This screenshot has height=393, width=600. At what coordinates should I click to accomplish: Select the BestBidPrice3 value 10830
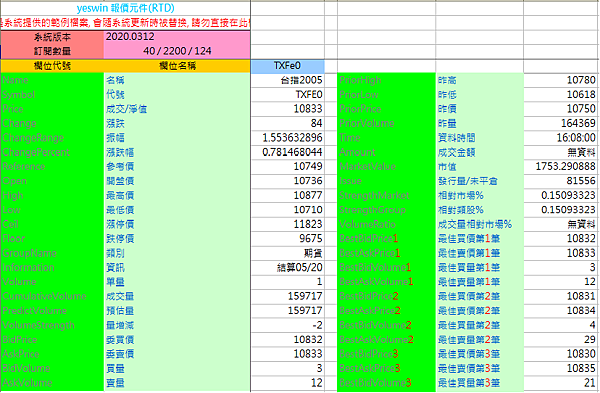click(561, 354)
